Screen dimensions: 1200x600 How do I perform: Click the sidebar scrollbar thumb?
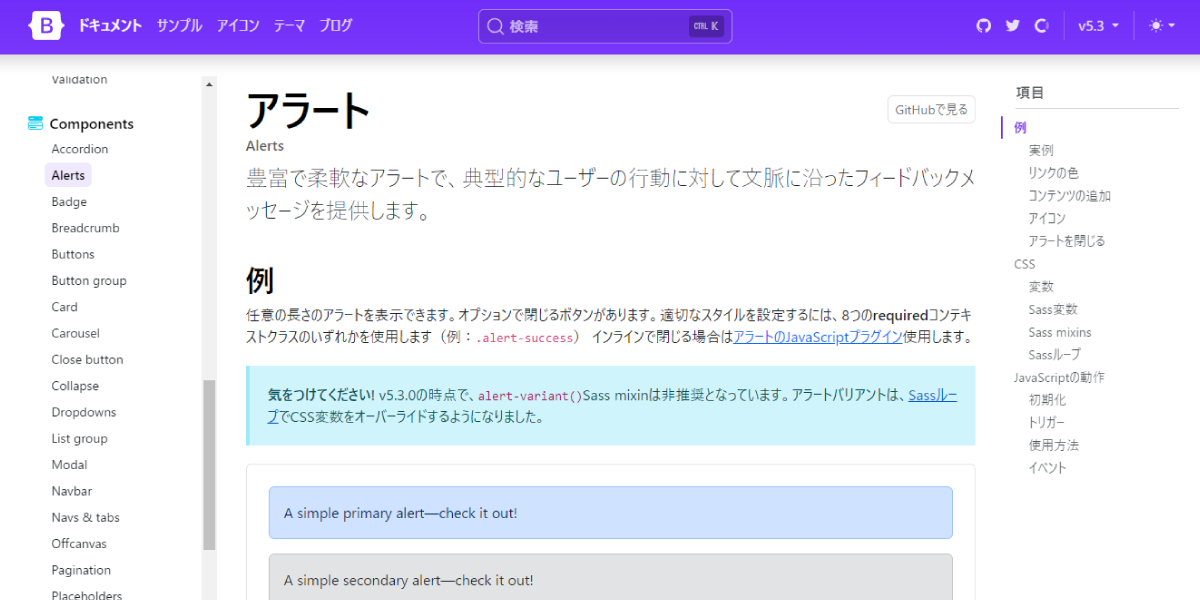coord(209,465)
